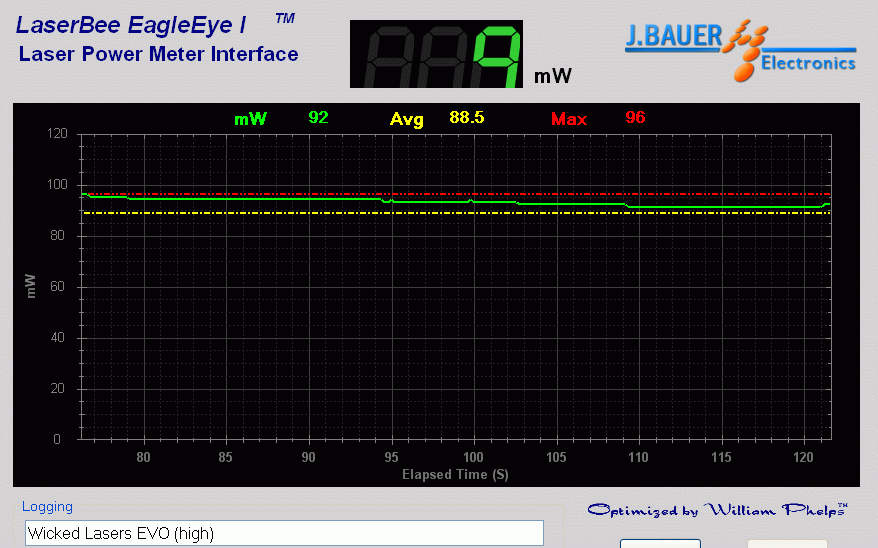
Task: Click the Logging text input field
Action: point(284,533)
